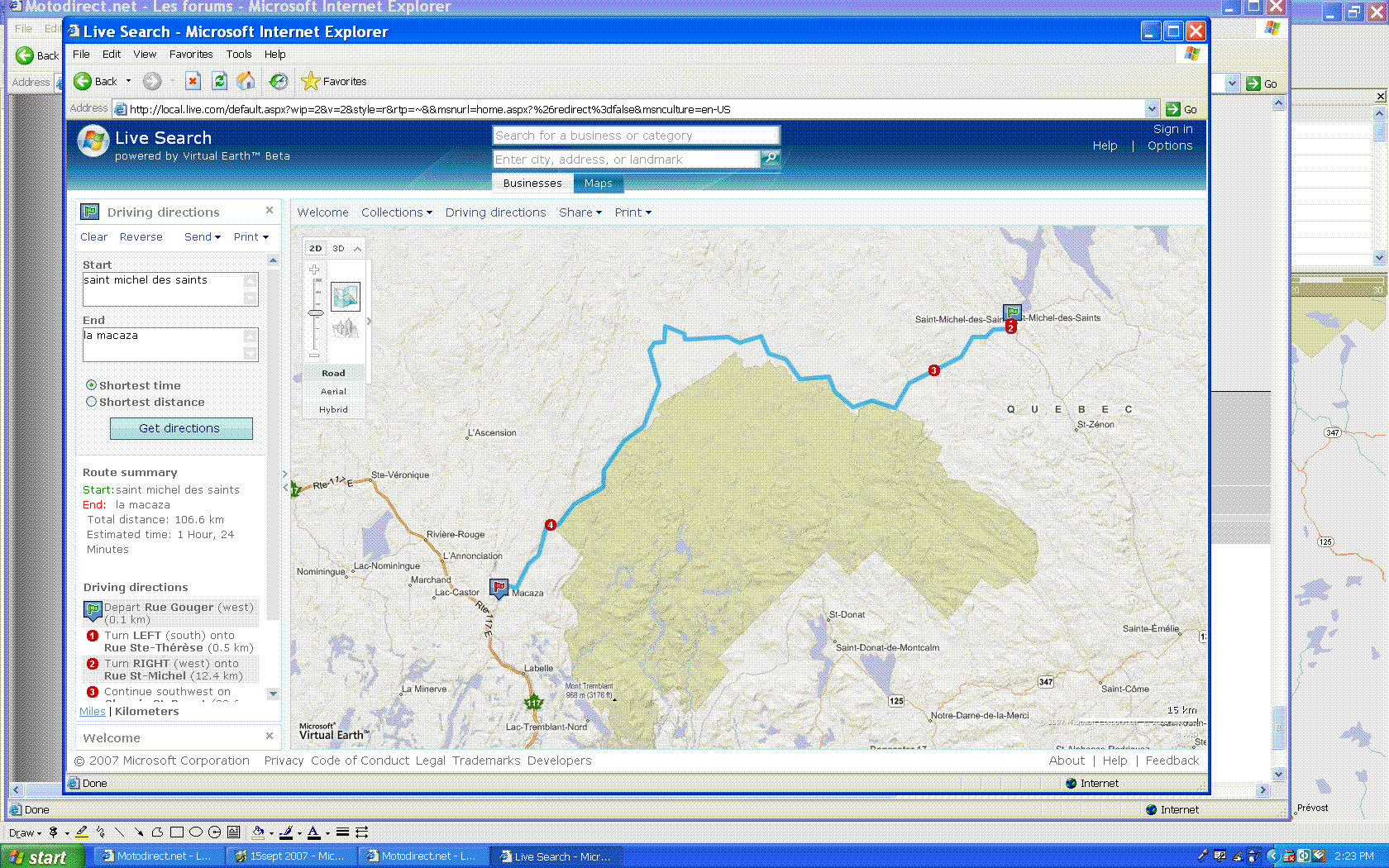Click the Reverse link
Screen dimensions: 1389x868
(141, 236)
